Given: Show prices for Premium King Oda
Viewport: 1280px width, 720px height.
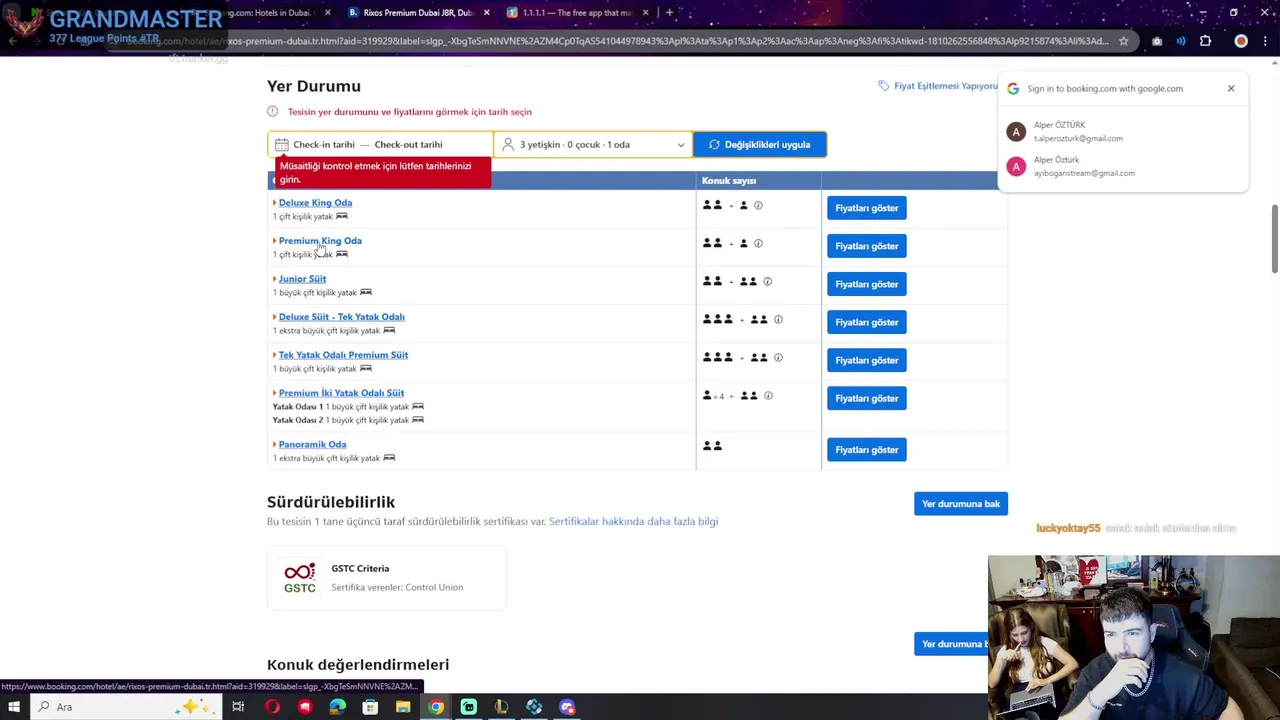Looking at the screenshot, I should pyautogui.click(x=867, y=246).
